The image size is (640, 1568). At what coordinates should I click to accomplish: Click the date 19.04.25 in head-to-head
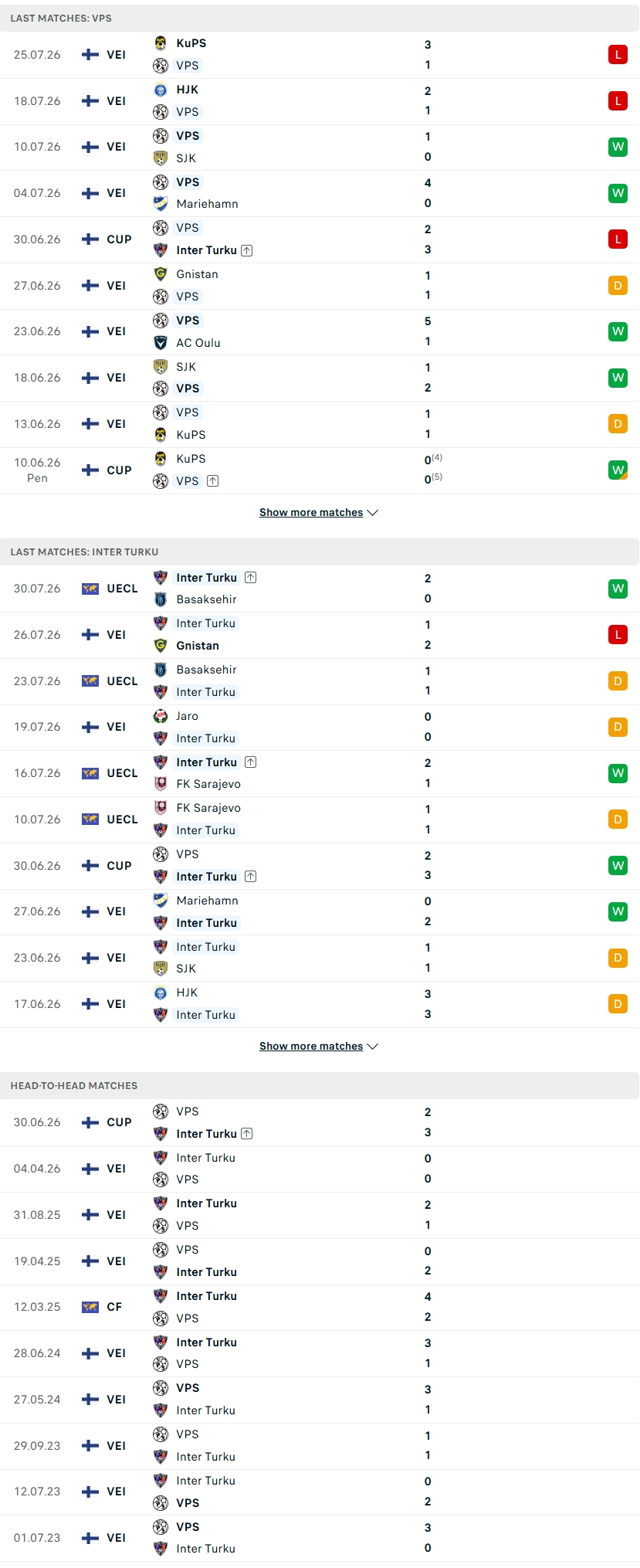[37, 1261]
